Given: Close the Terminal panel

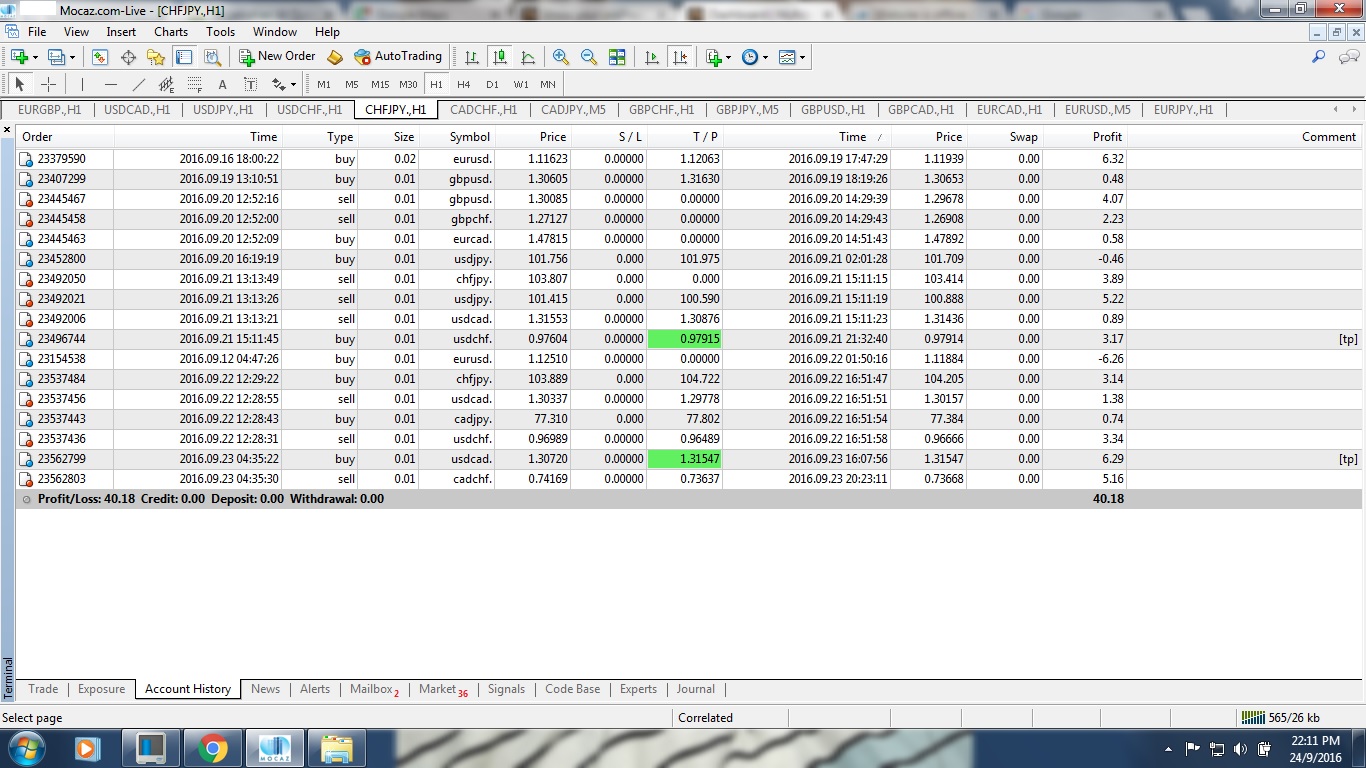Looking at the screenshot, I should (x=7, y=131).
